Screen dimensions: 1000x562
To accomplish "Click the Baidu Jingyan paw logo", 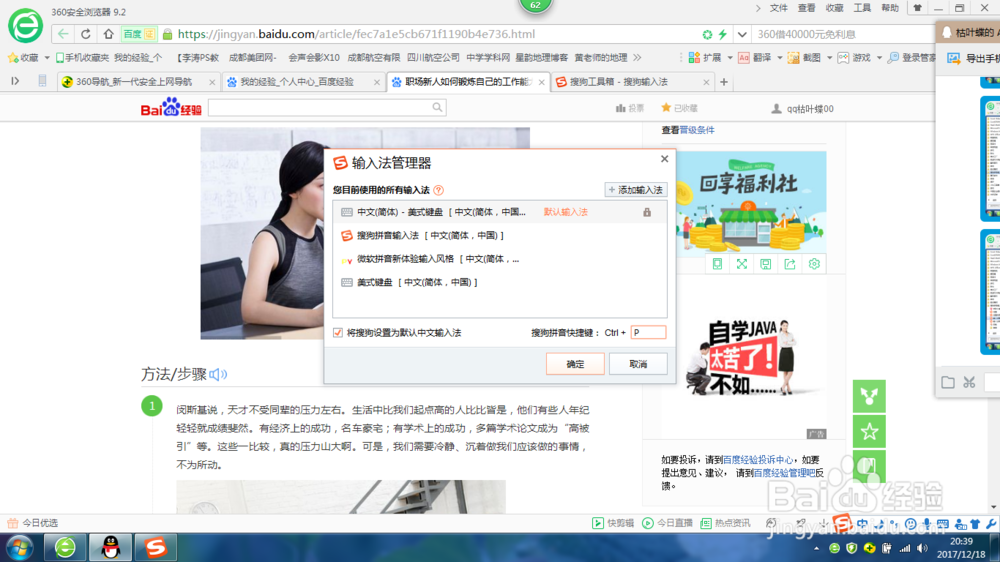I will click(171, 107).
